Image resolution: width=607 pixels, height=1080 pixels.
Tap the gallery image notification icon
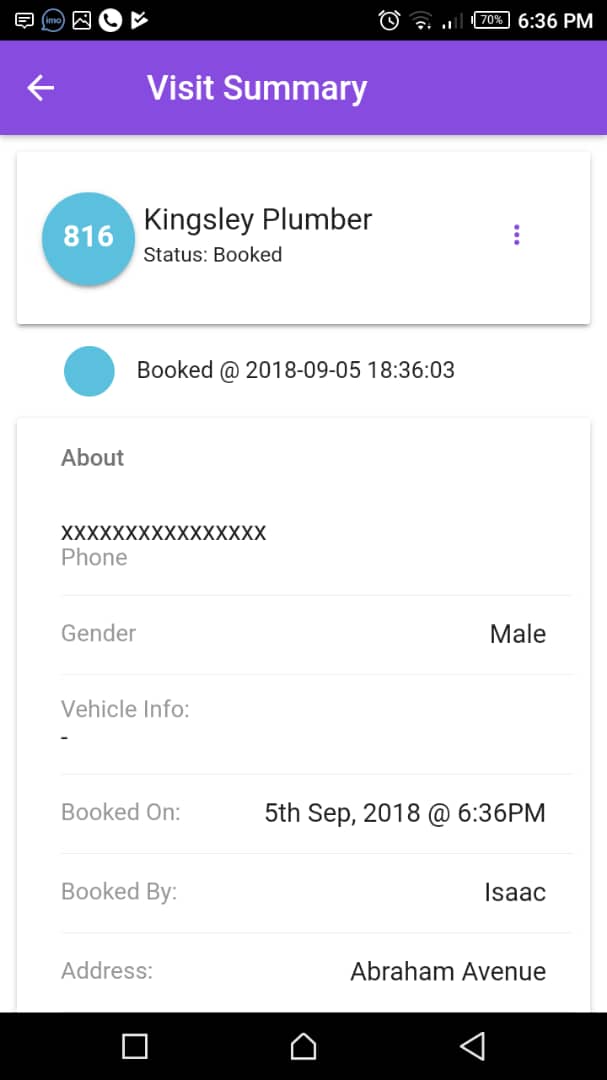82,19
